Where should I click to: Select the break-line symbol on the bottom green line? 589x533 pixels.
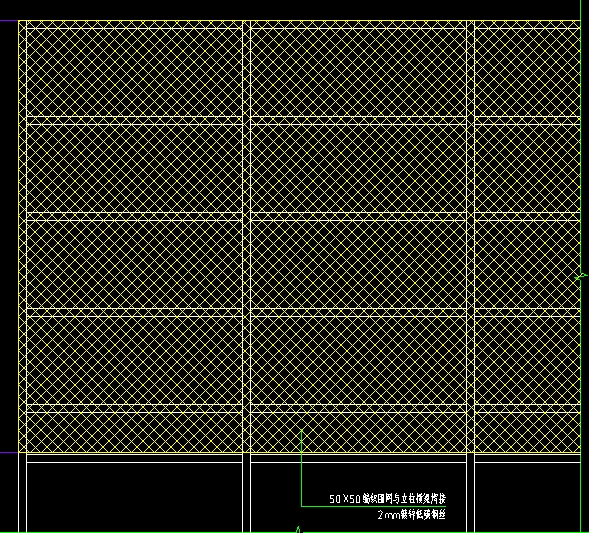pos(299,530)
